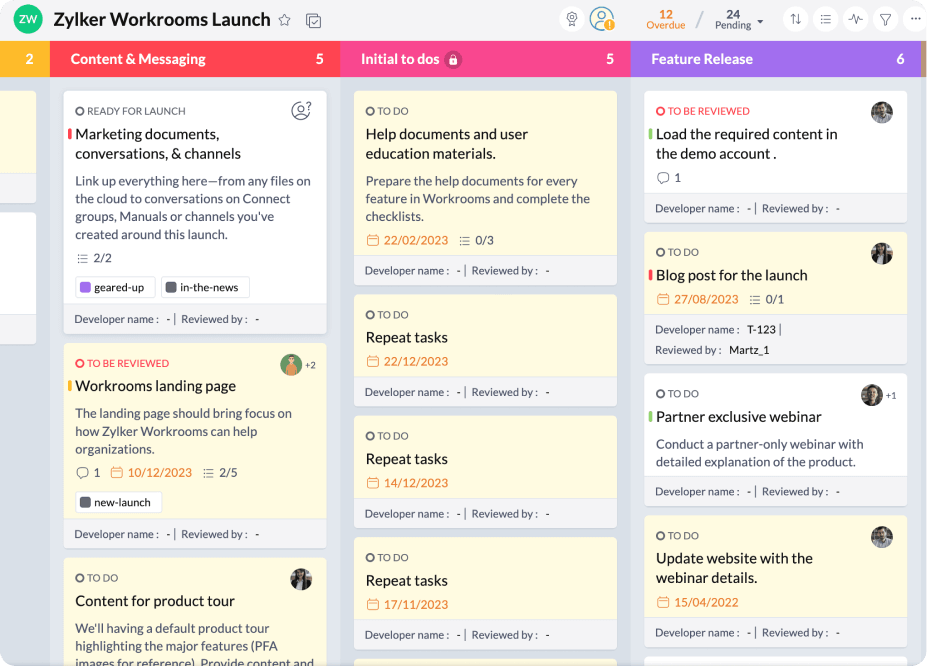Open the 2/5 checklist on landing page card
This screenshot has height=666, width=927.
220,473
